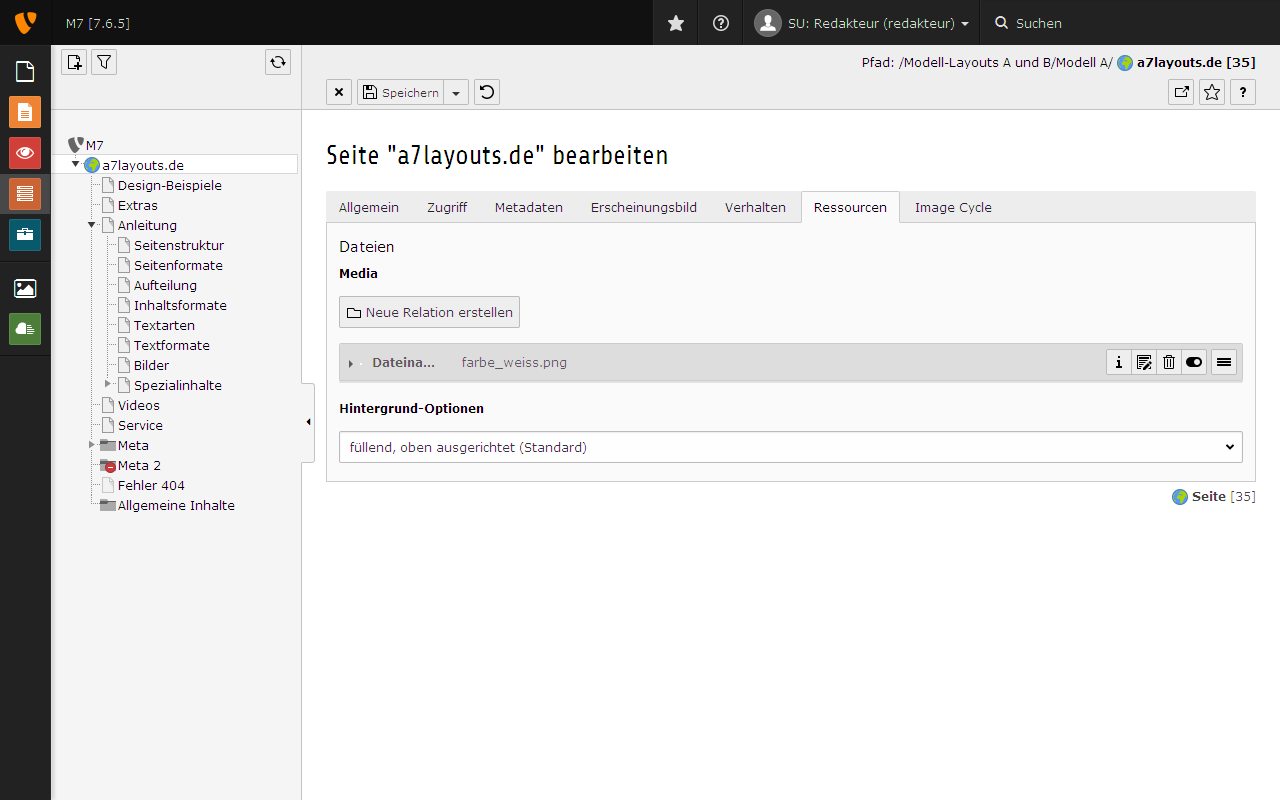Click the Suchen search field
The image size is (1280, 800).
pyautogui.click(x=1130, y=23)
